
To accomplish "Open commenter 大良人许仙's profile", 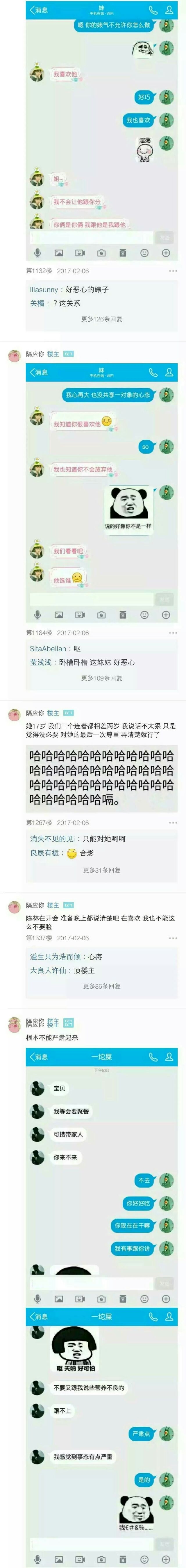I will coord(48,970).
